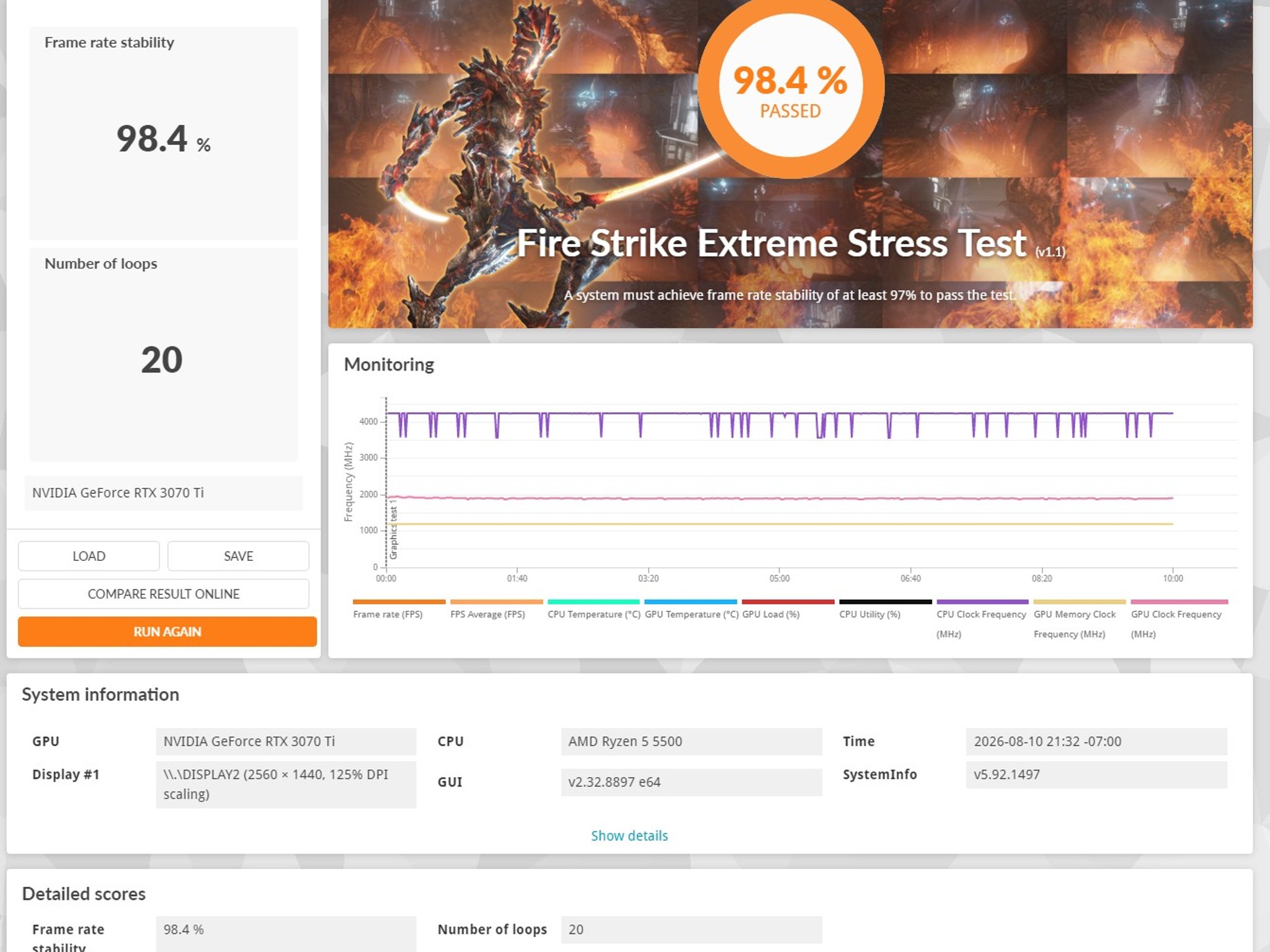The image size is (1270, 952).
Task: Toggle the CPU Temperature legend swatch
Action: pos(593,602)
